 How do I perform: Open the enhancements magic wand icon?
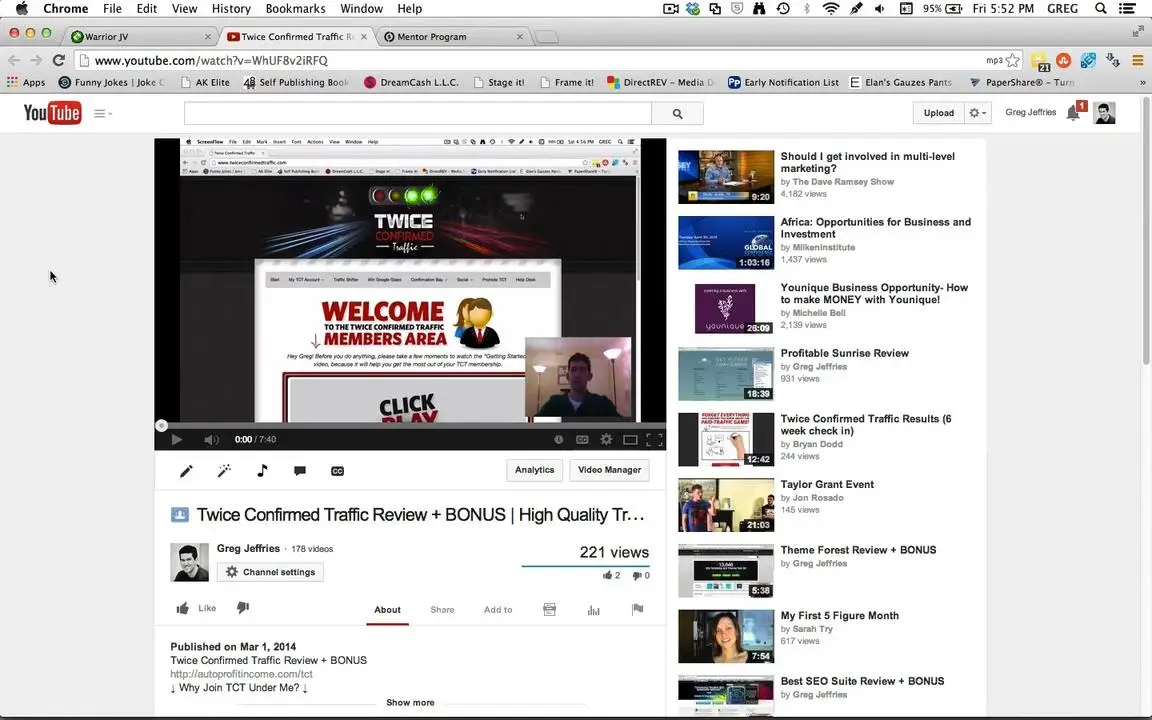[225, 471]
